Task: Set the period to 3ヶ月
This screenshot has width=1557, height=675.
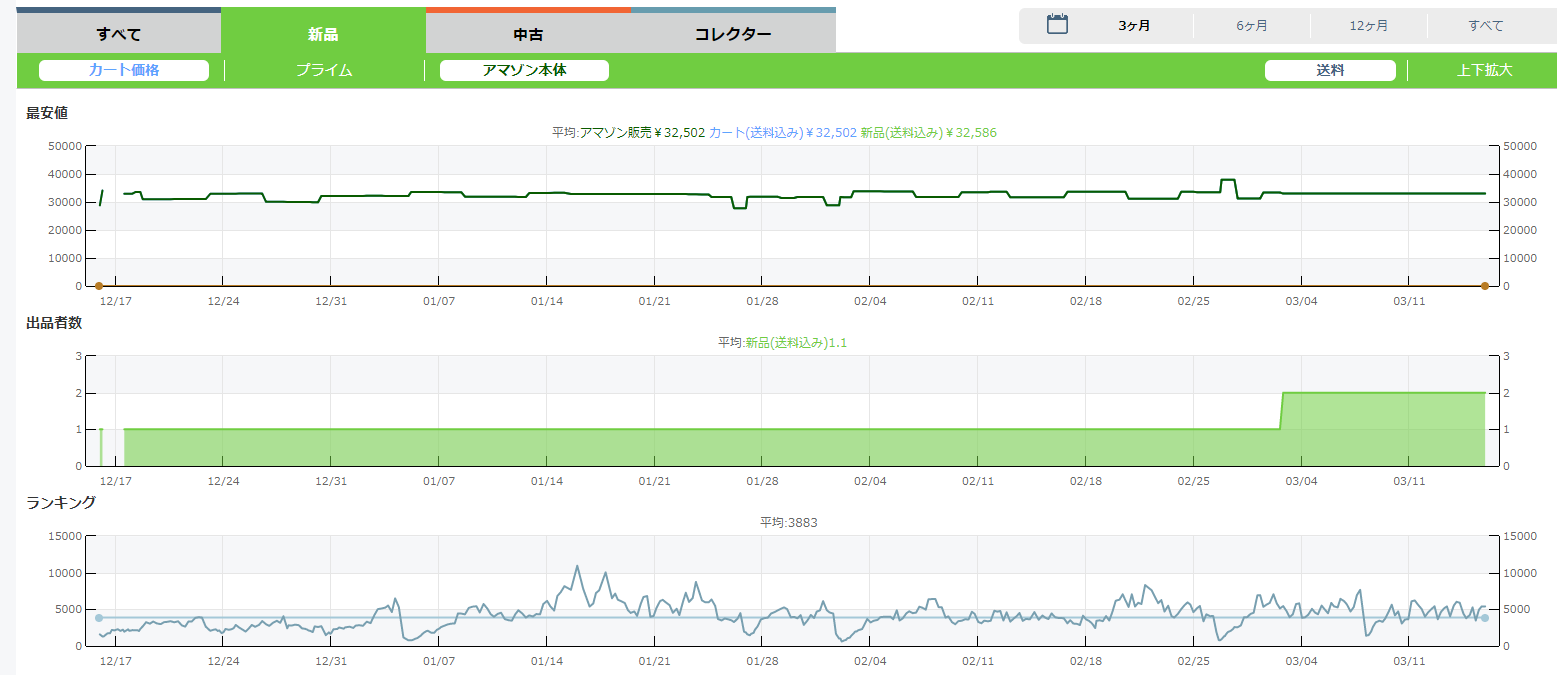Action: 1134,26
